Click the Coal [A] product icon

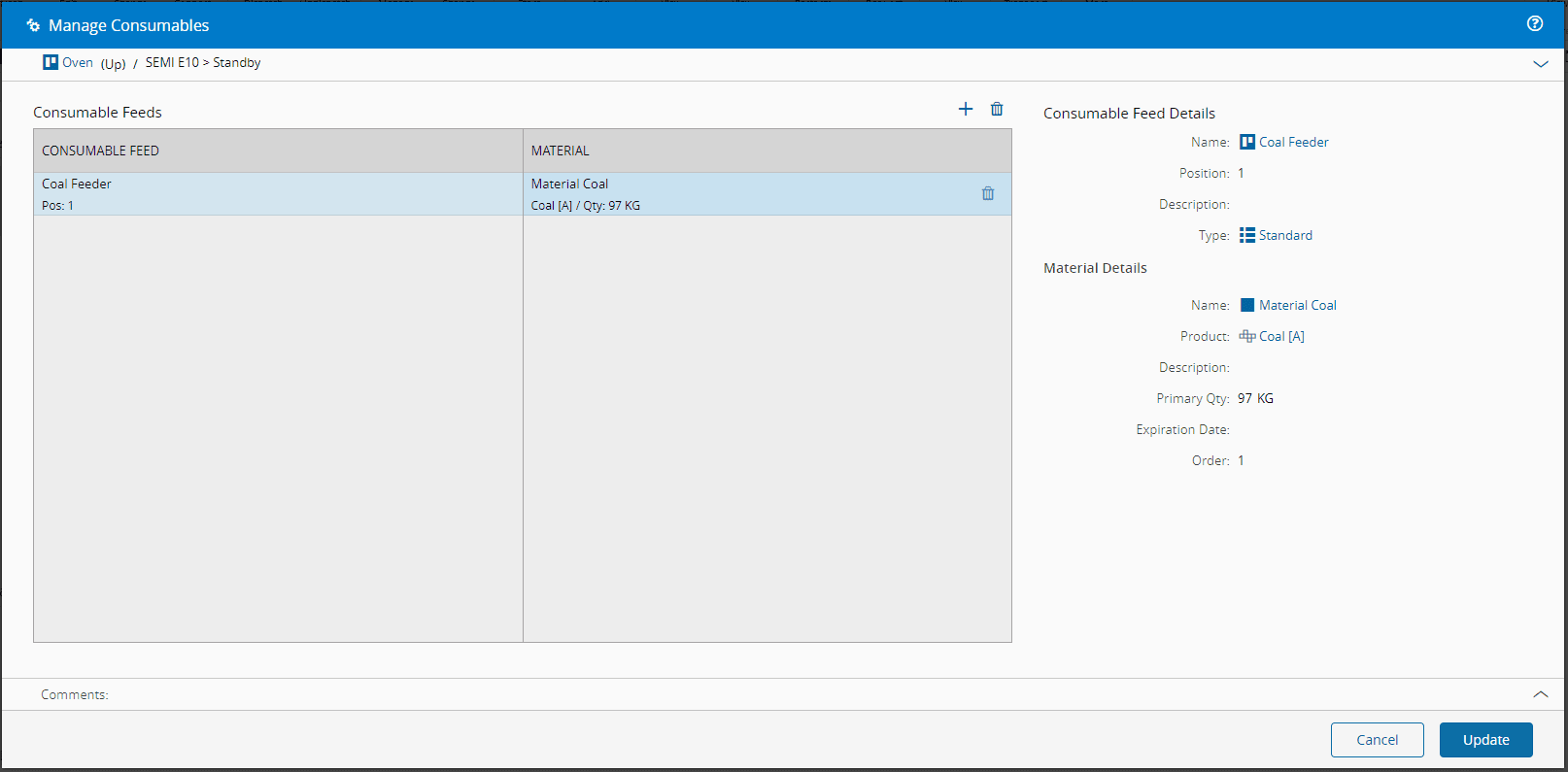(1247, 336)
